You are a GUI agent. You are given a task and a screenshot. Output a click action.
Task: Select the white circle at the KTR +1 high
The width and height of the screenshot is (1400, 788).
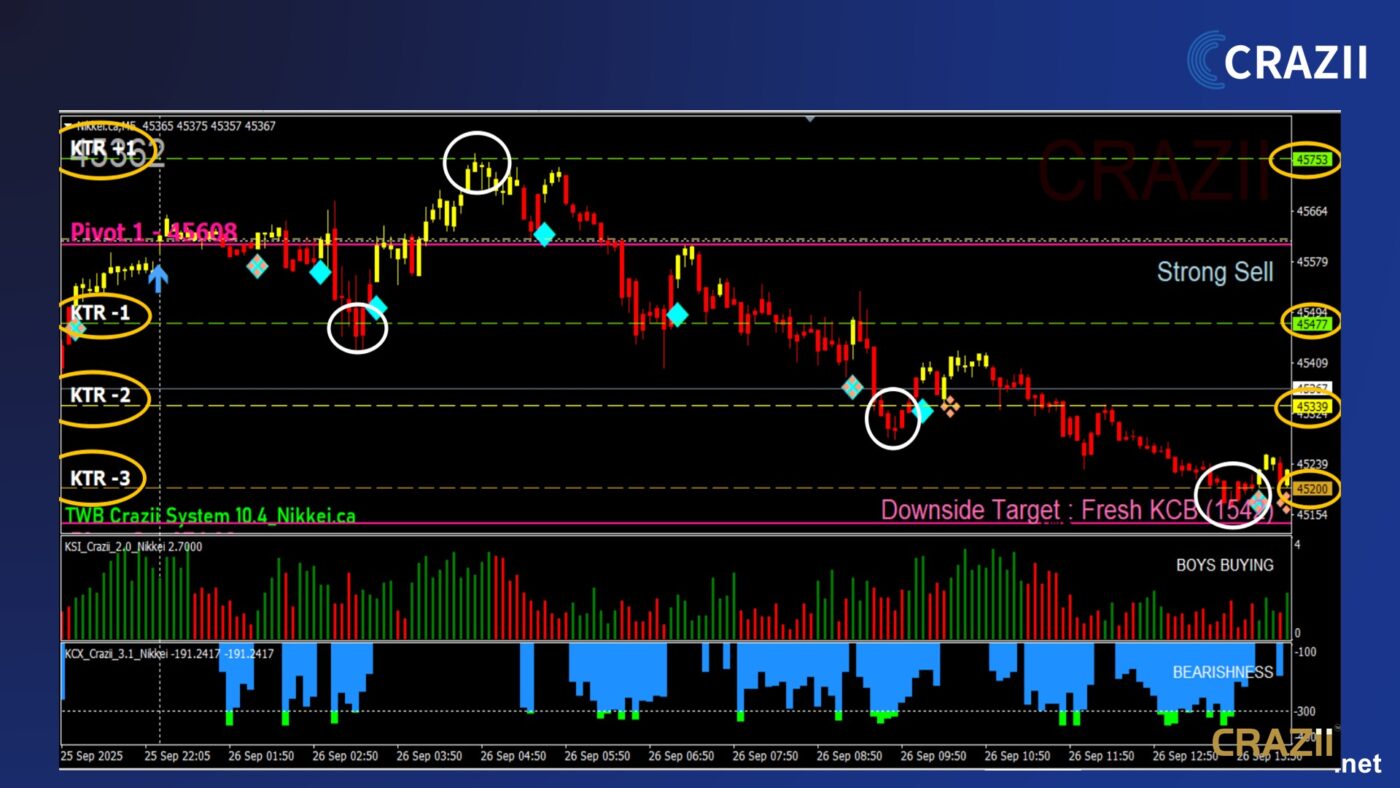pyautogui.click(x=477, y=162)
